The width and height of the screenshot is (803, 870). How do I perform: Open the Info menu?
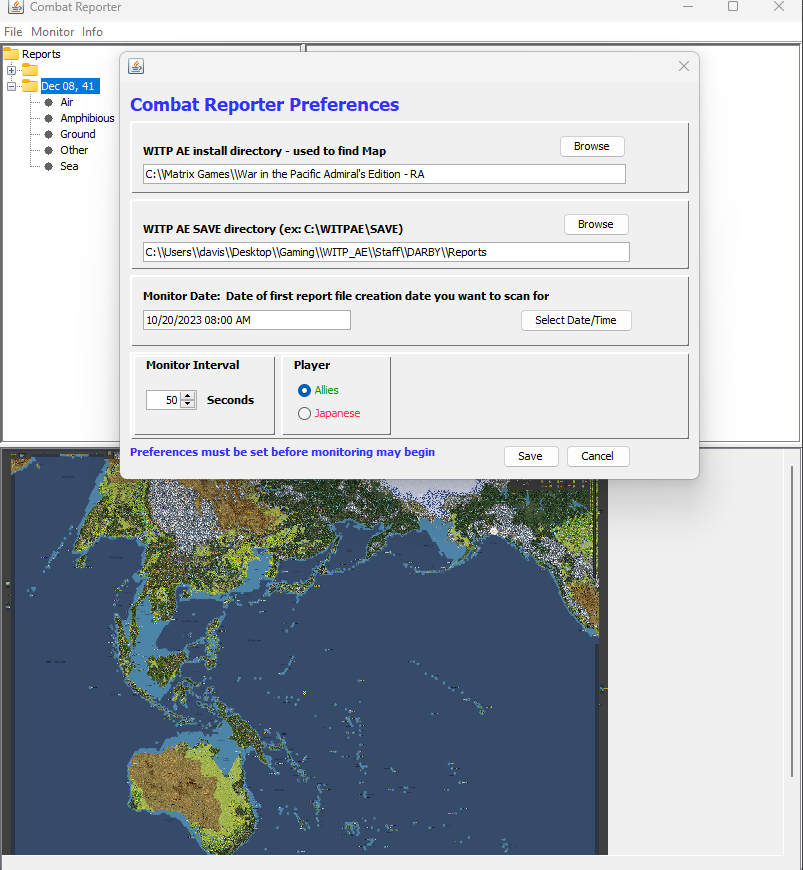tap(92, 31)
